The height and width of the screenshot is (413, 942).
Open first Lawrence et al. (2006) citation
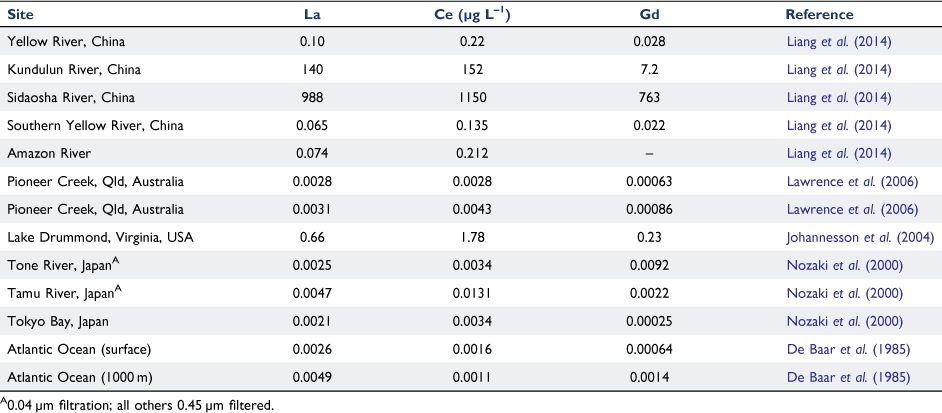[852, 182]
